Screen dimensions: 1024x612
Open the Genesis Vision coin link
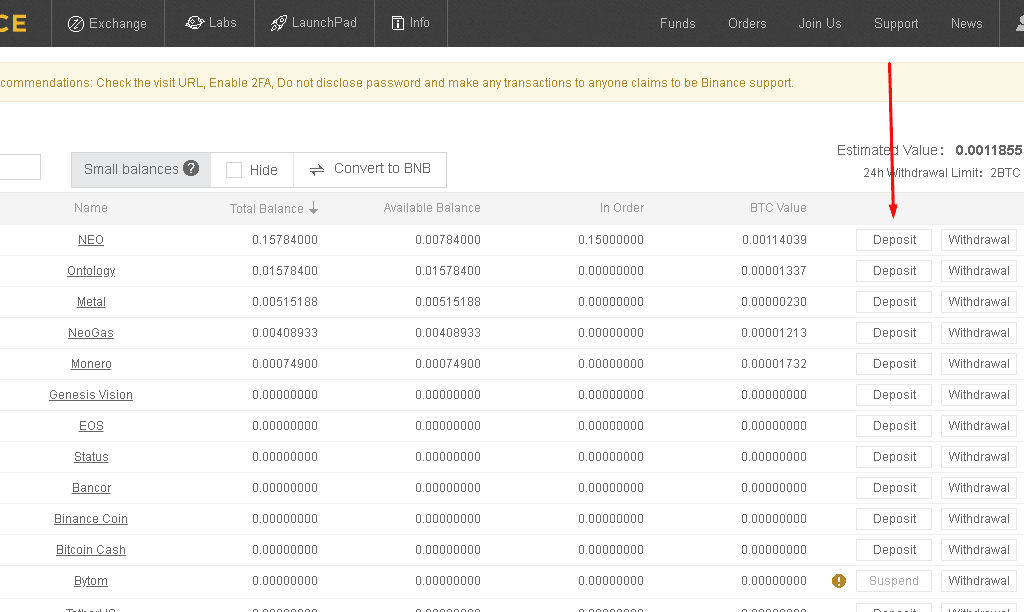(91, 395)
